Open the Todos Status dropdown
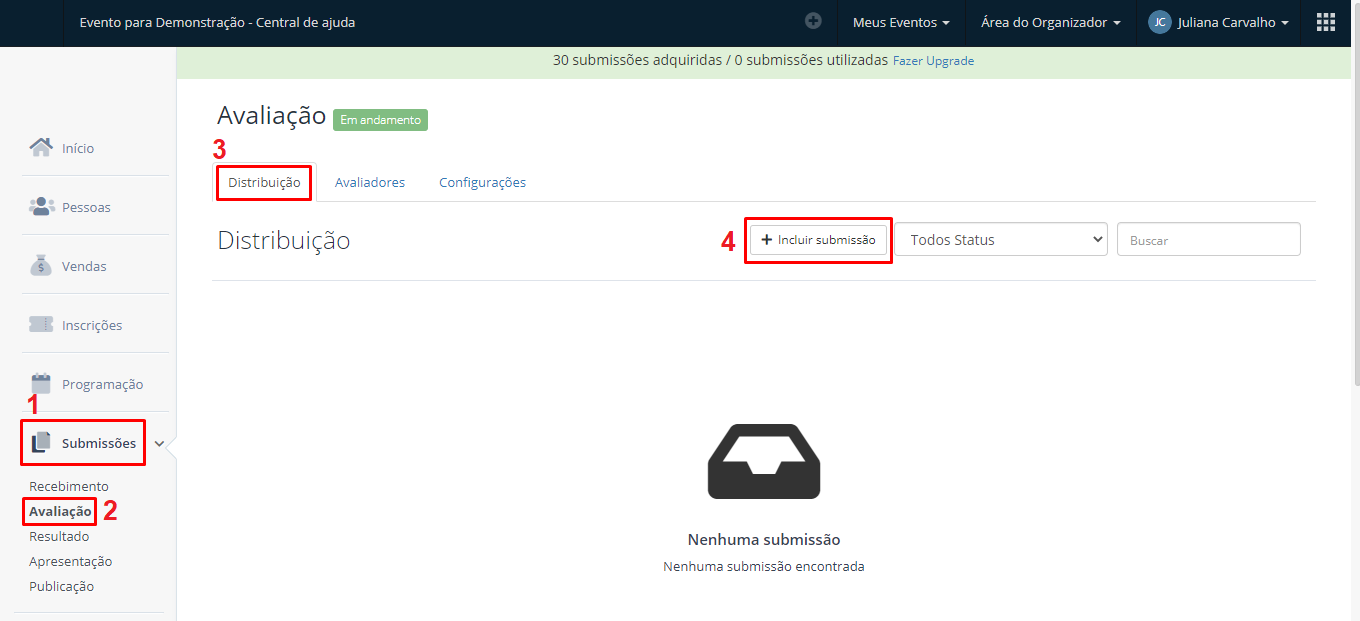This screenshot has height=621, width=1360. click(1001, 239)
